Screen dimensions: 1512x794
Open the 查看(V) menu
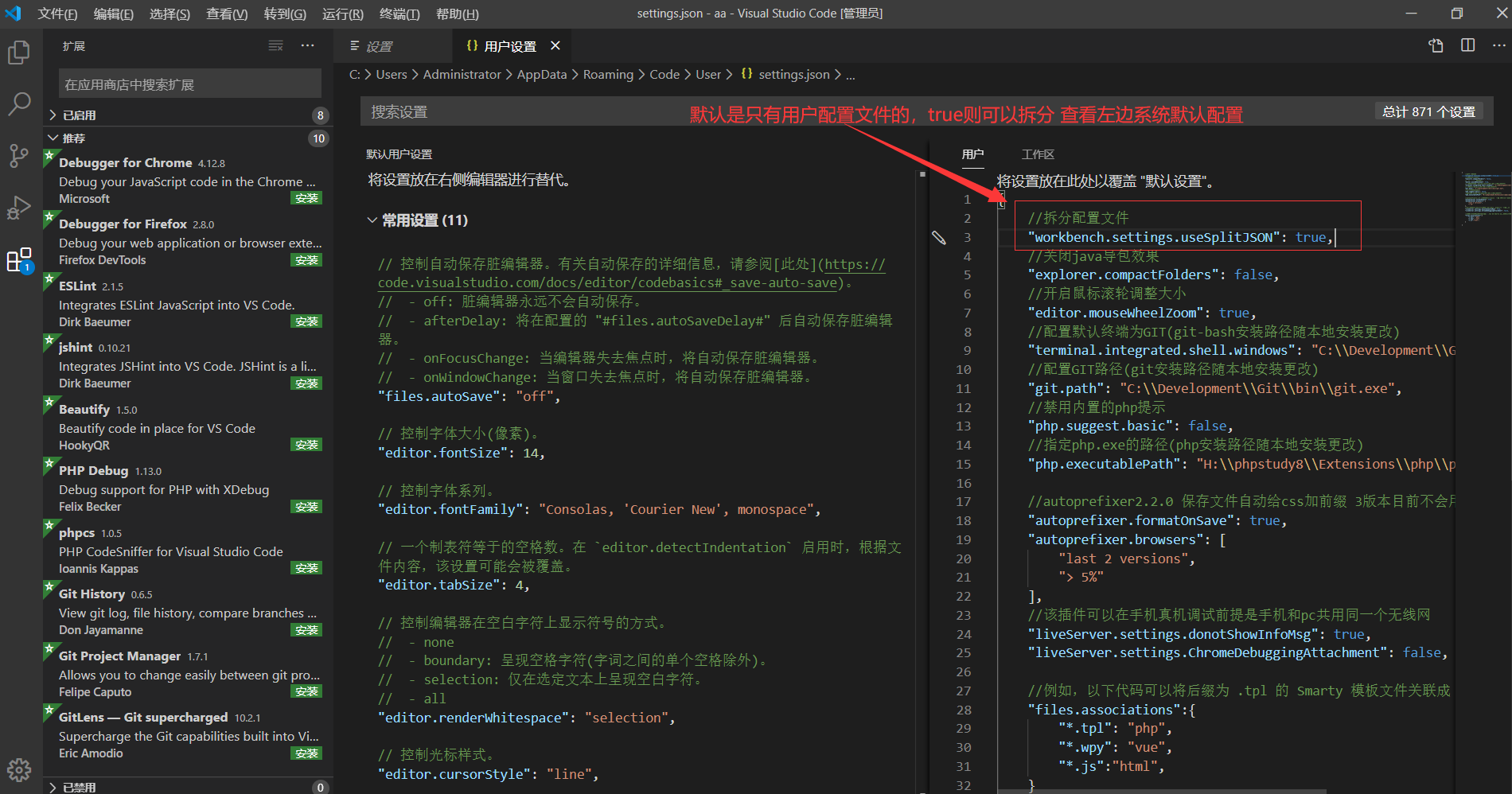click(227, 14)
